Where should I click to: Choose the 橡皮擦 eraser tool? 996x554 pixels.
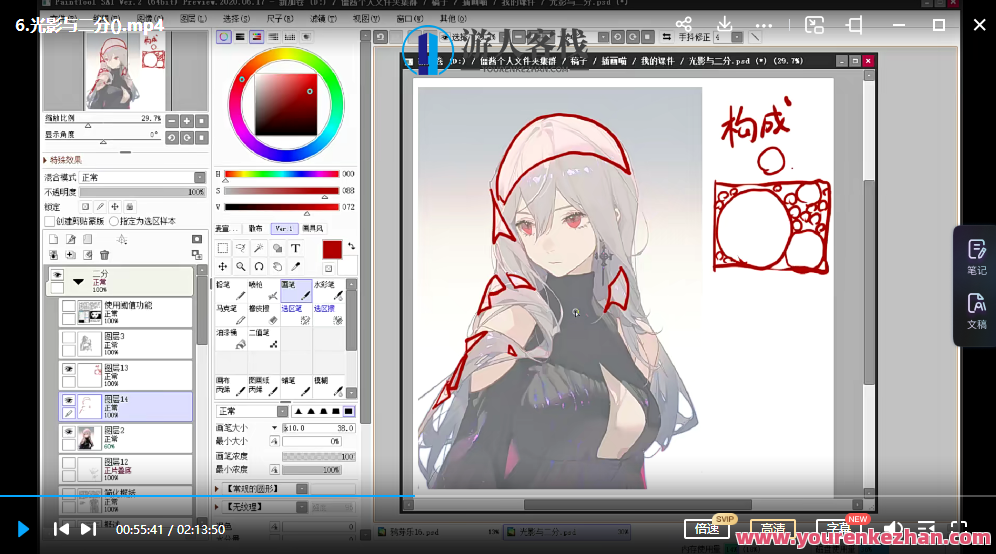pos(264,314)
